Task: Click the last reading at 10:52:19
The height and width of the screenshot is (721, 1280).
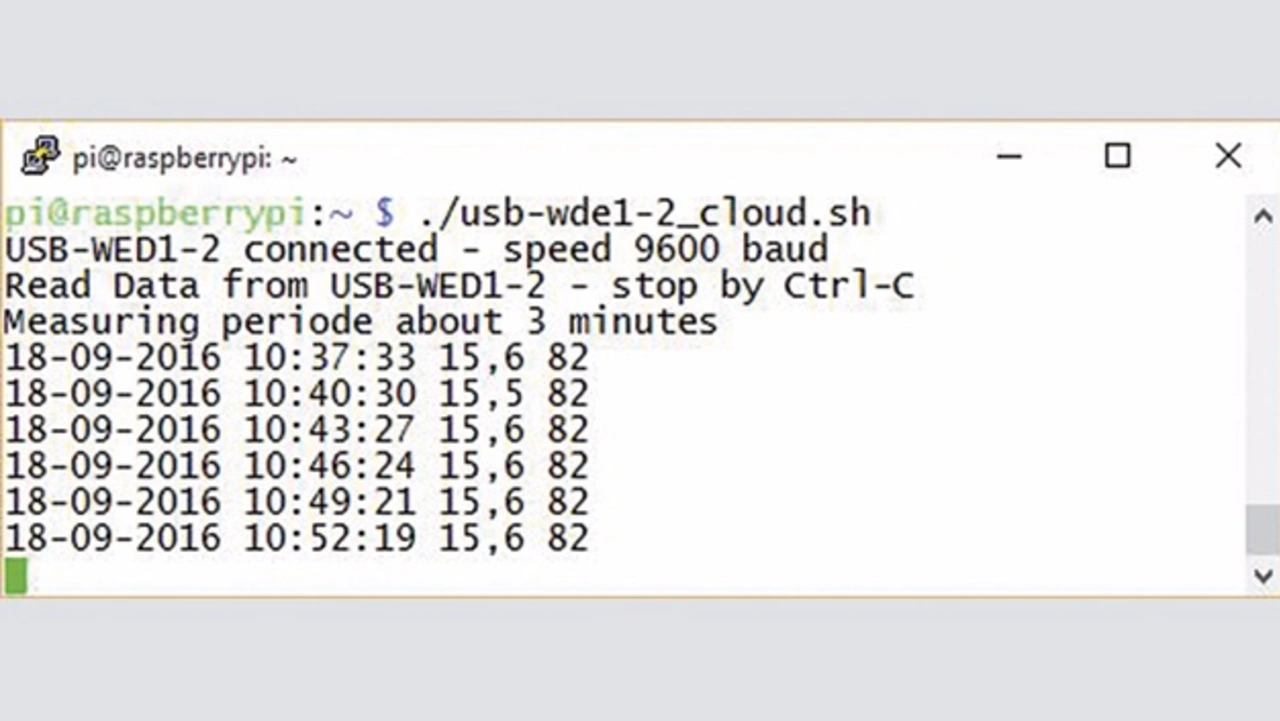Action: coord(296,539)
